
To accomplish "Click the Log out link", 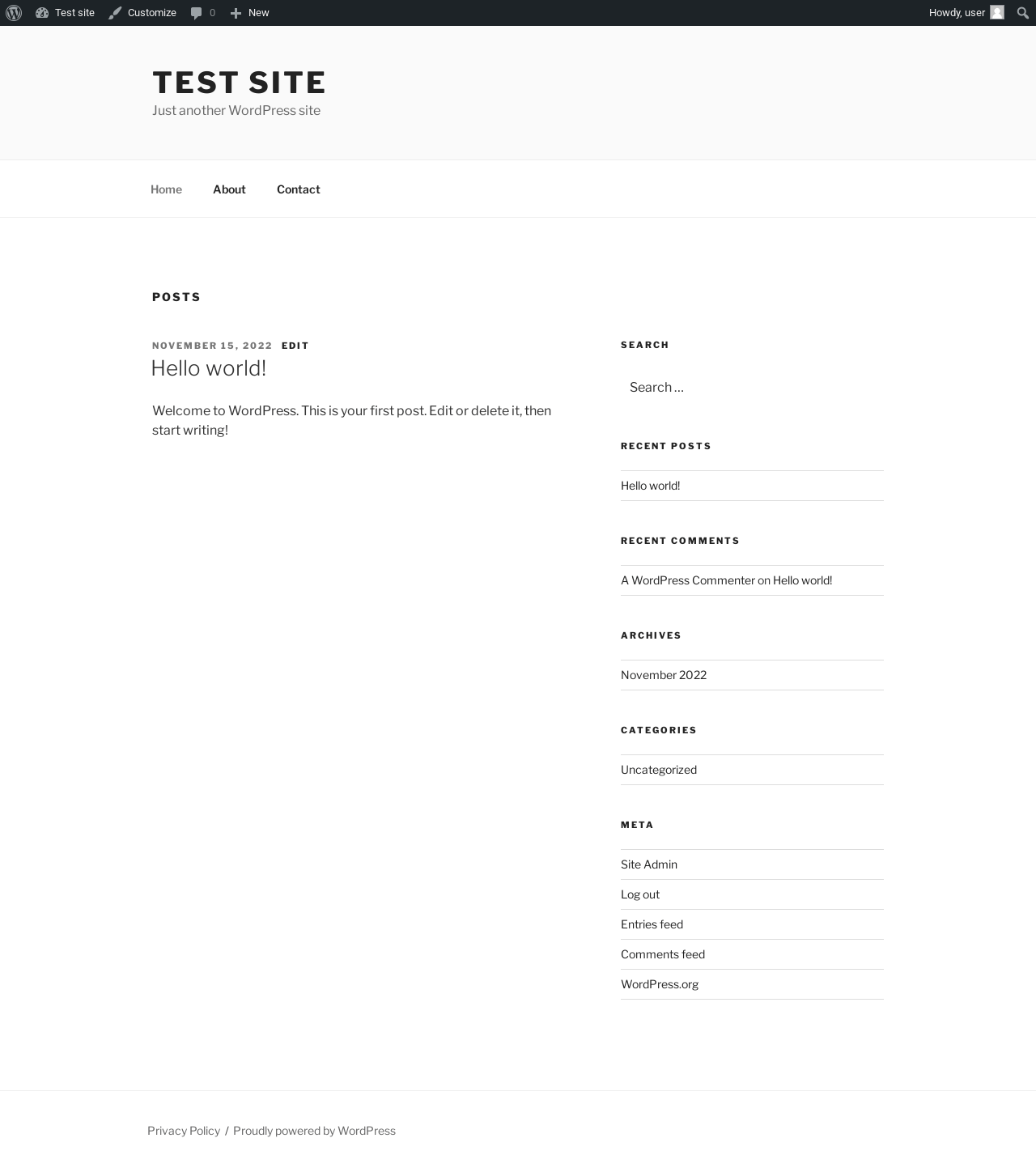I will 640,894.
